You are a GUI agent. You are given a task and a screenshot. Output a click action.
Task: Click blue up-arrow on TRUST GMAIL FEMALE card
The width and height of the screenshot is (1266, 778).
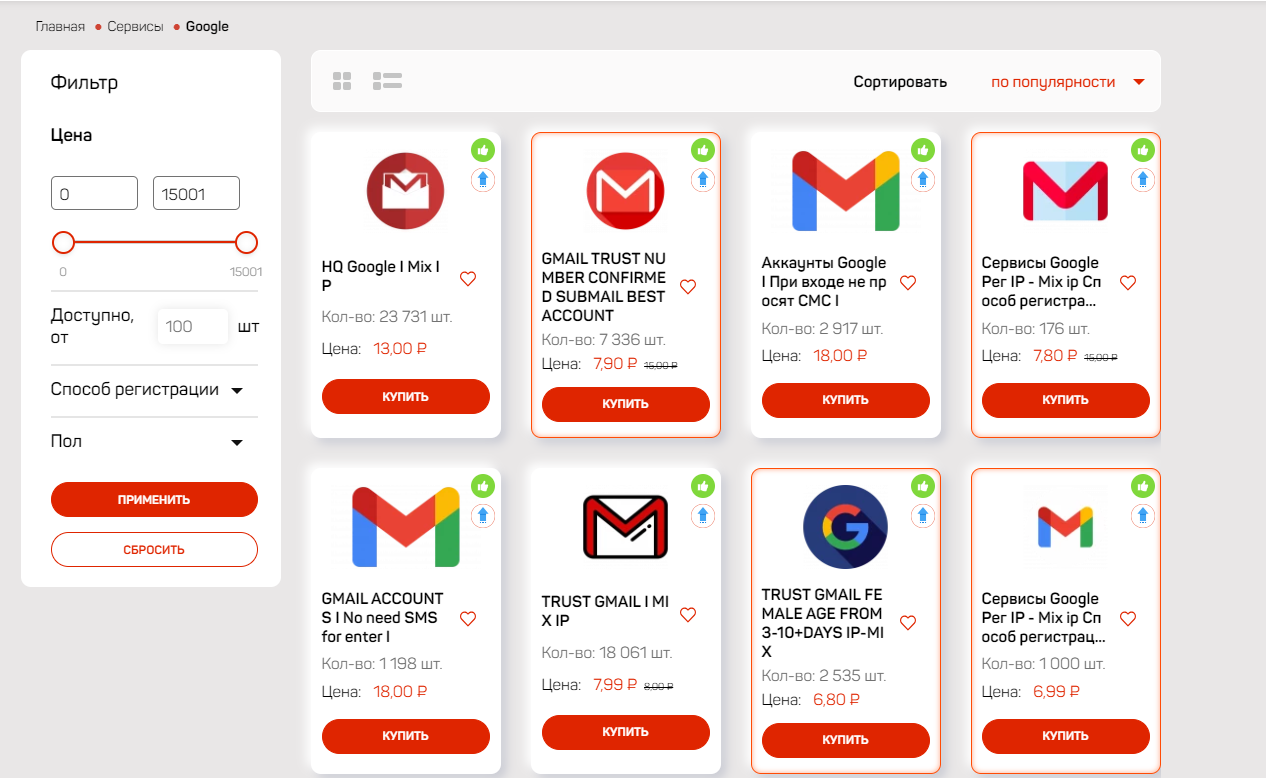[923, 516]
